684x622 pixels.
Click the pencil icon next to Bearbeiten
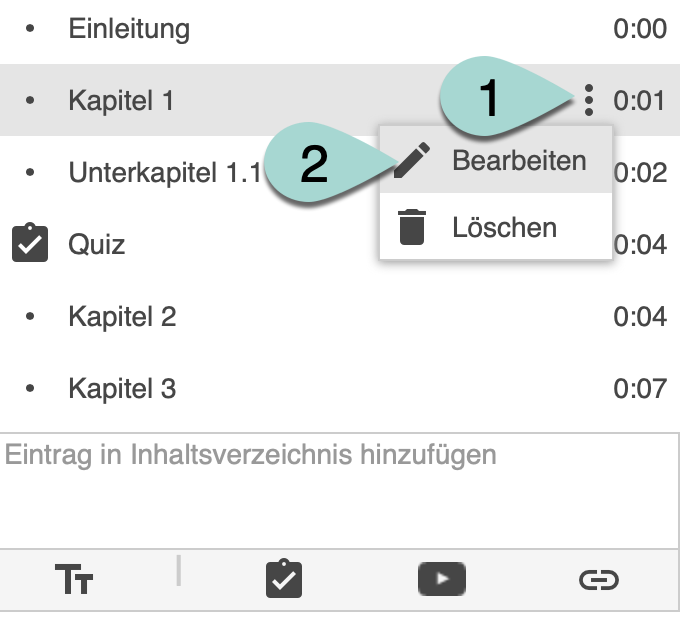pyautogui.click(x=412, y=161)
